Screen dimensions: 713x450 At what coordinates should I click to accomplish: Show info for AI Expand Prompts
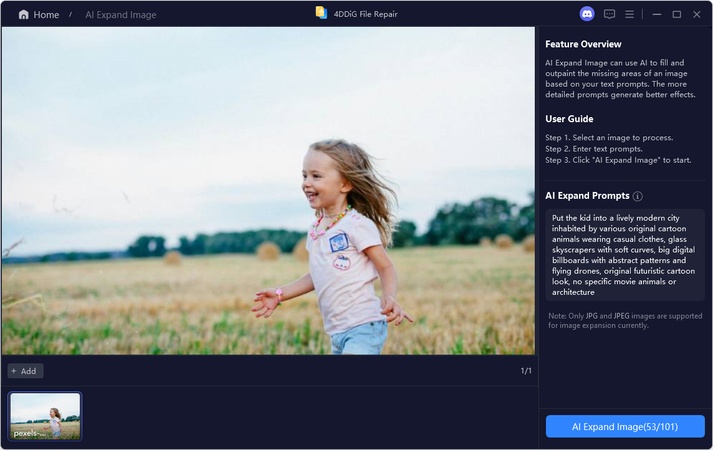(638, 196)
